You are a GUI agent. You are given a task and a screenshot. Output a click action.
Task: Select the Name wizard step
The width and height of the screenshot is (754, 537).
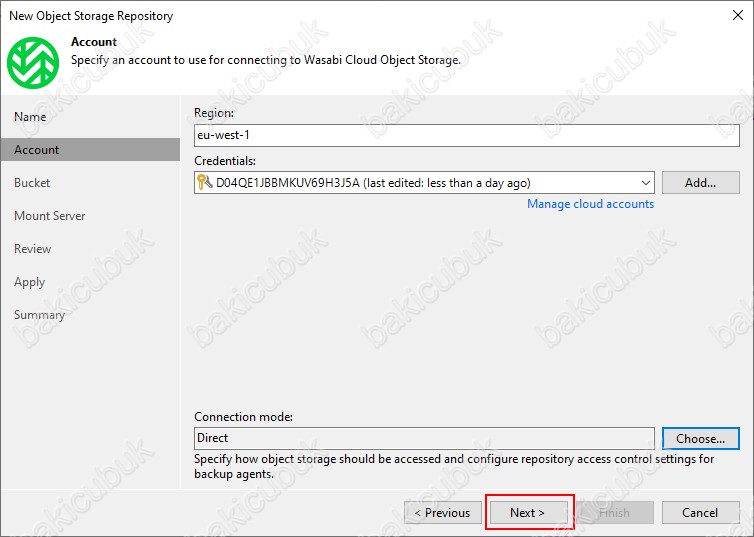click(x=30, y=117)
